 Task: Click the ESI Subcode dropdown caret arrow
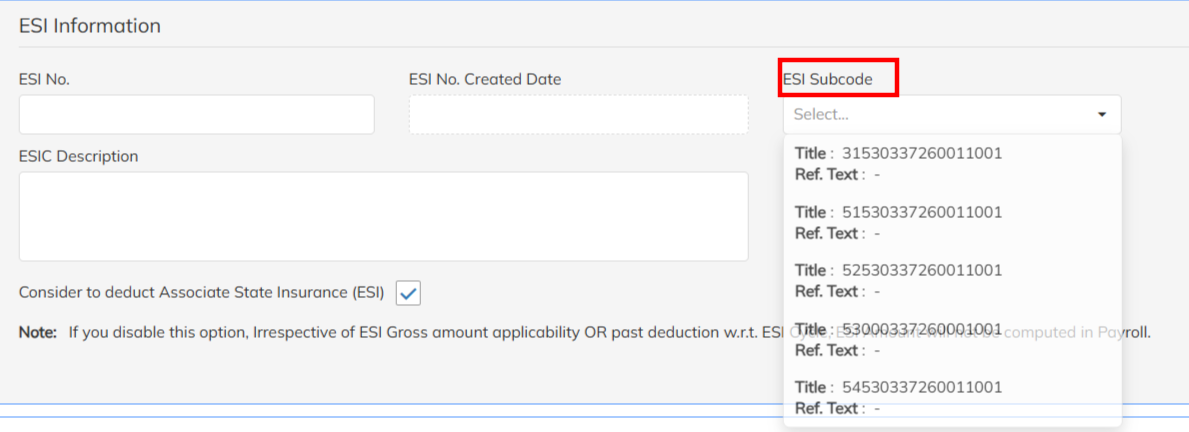coord(1102,115)
